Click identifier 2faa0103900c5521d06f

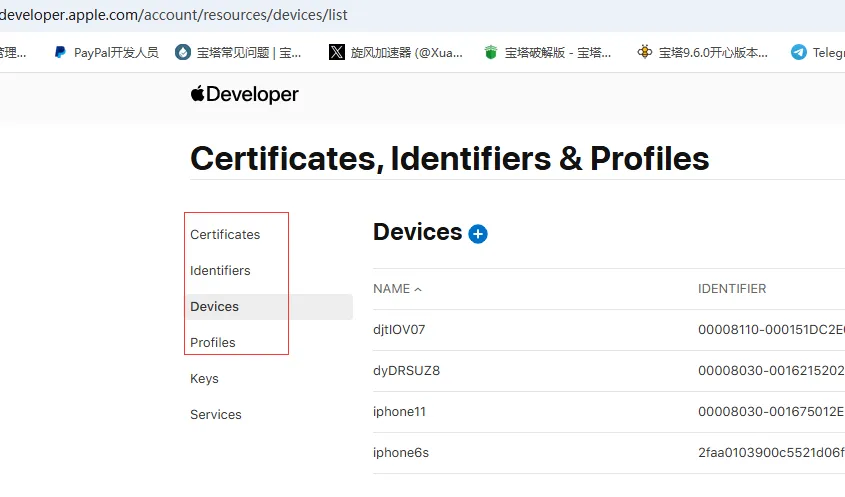click(x=771, y=453)
